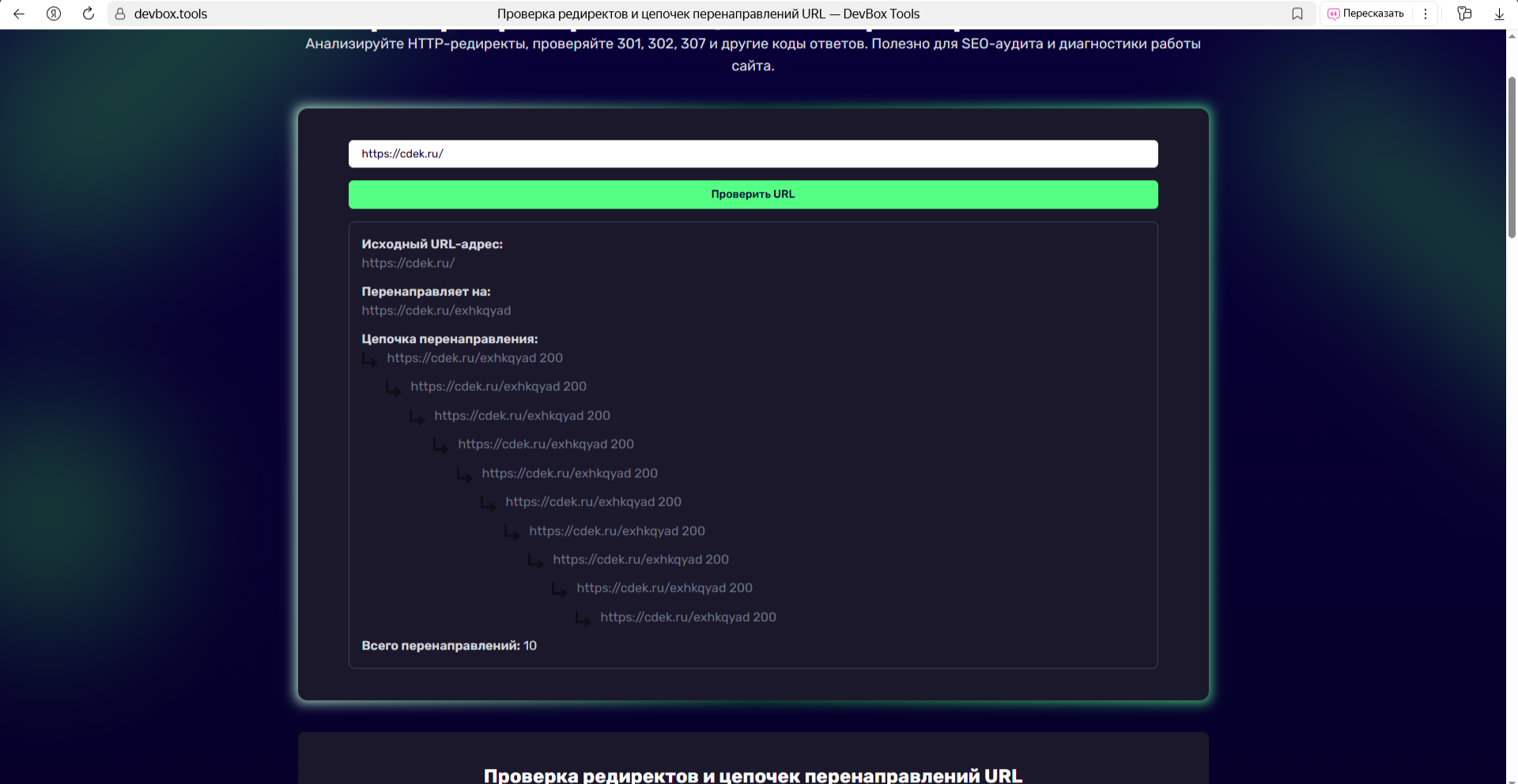Image resolution: width=1518 pixels, height=784 pixels.
Task: Click the Цепочка перенаправления heading
Action: click(450, 339)
